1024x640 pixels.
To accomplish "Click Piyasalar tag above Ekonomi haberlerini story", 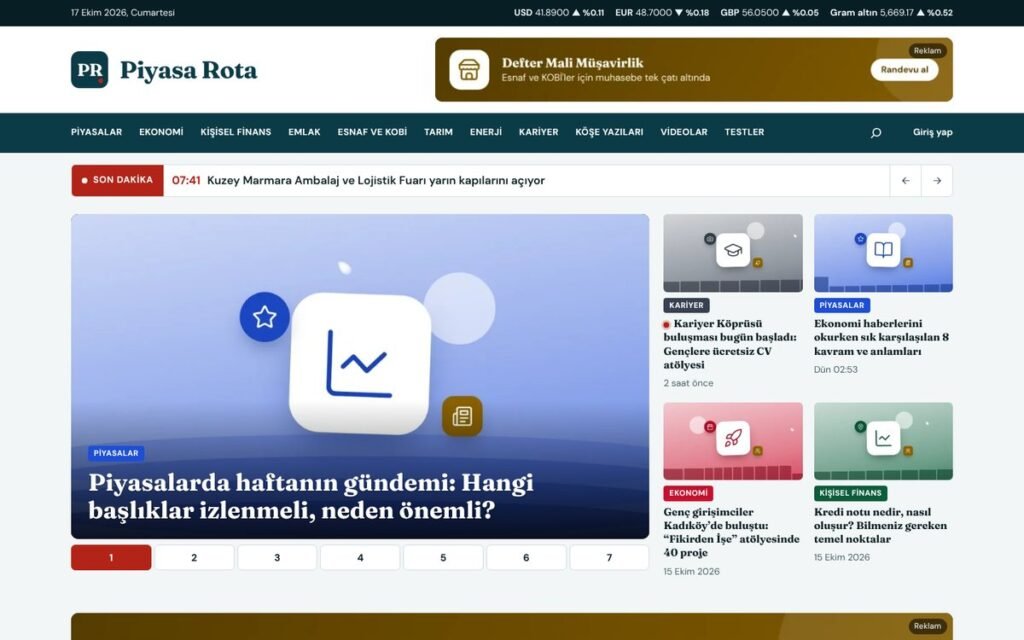I will pos(842,305).
